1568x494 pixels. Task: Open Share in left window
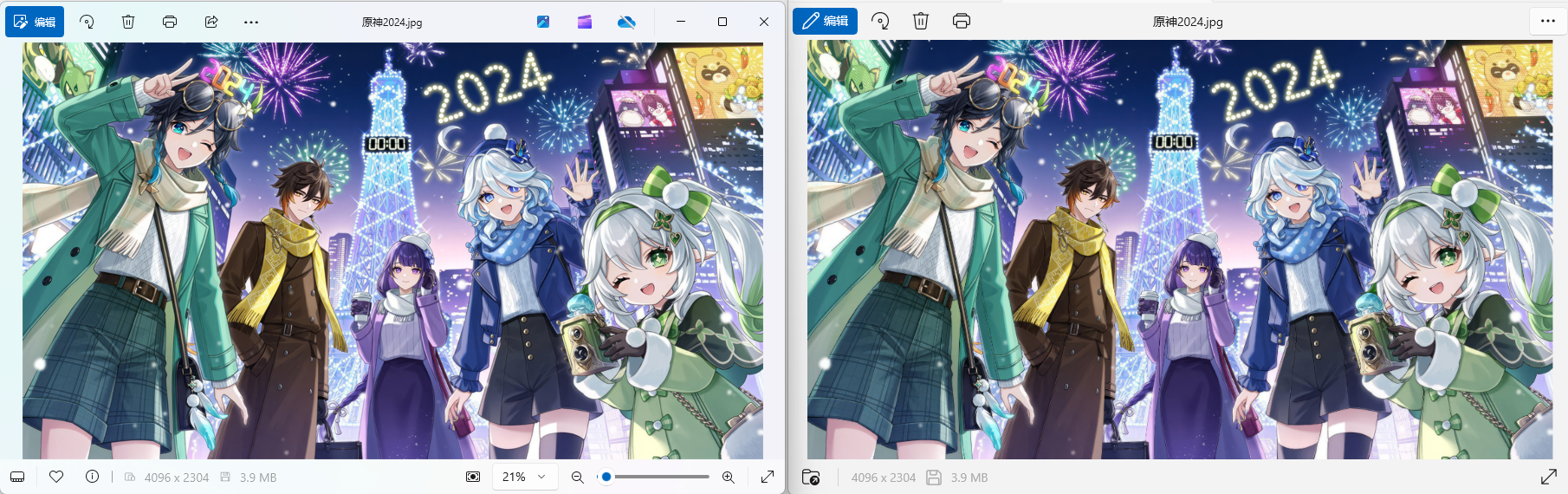211,22
